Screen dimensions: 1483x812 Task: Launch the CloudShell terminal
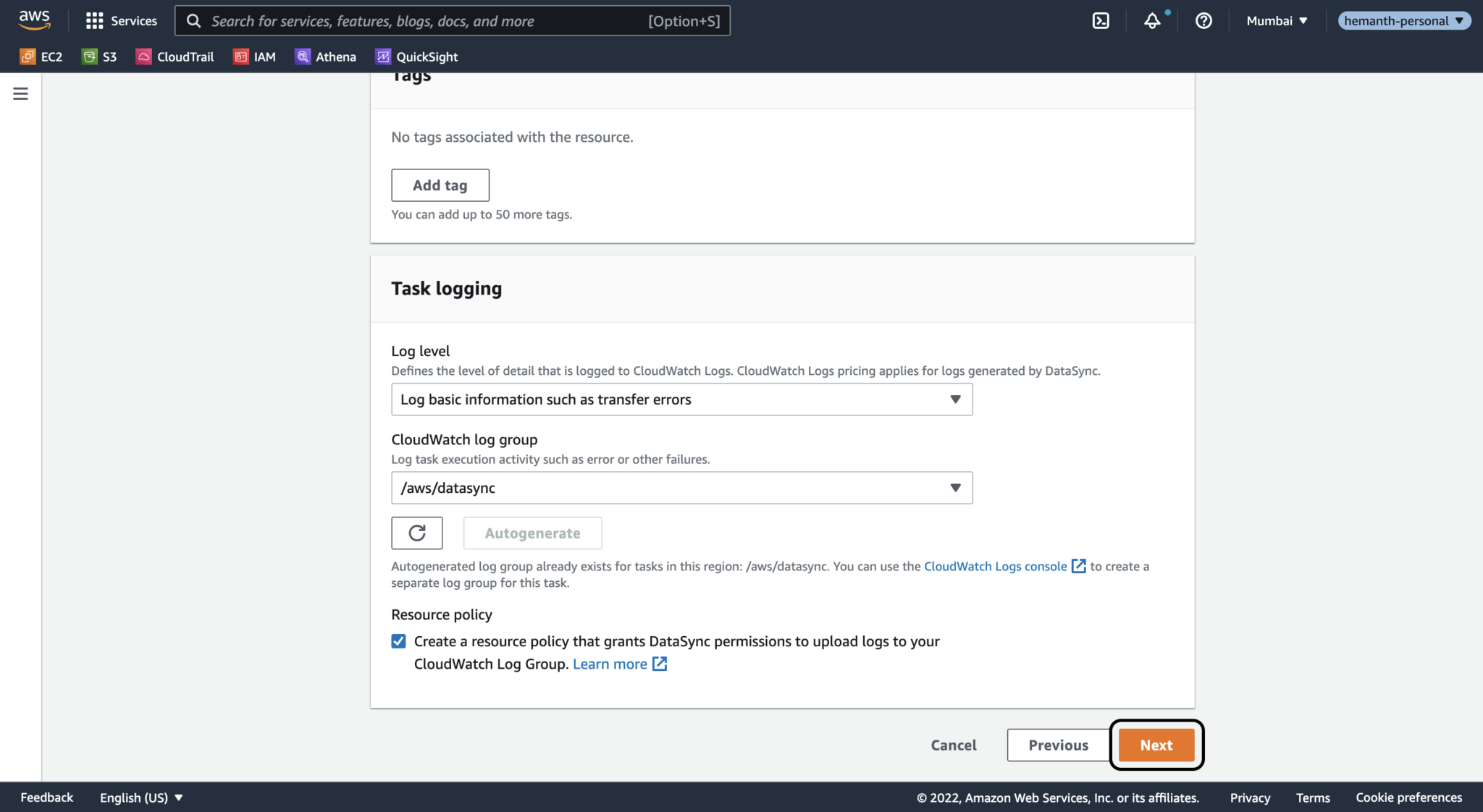coord(1101,20)
